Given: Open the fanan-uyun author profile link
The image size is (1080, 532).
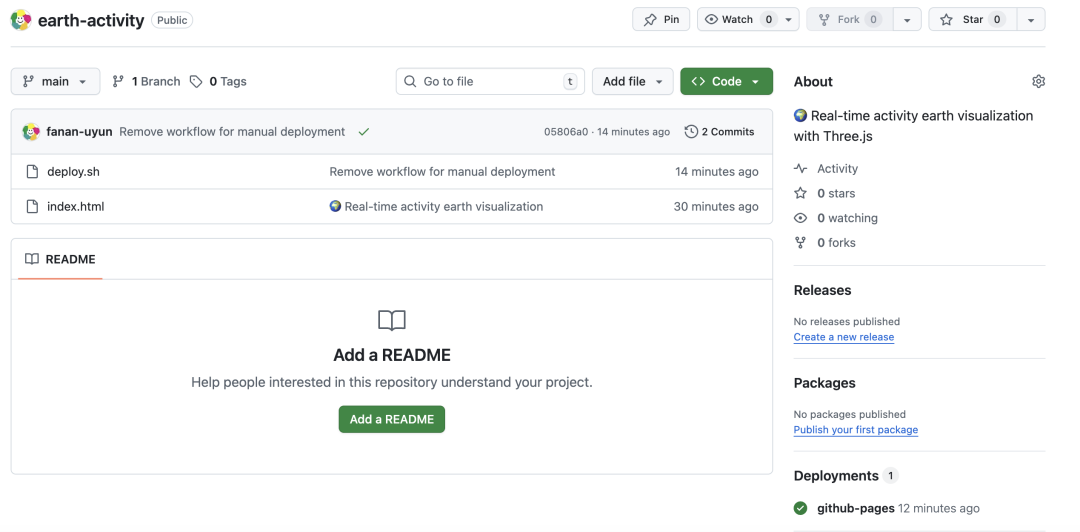Looking at the screenshot, I should (x=79, y=132).
